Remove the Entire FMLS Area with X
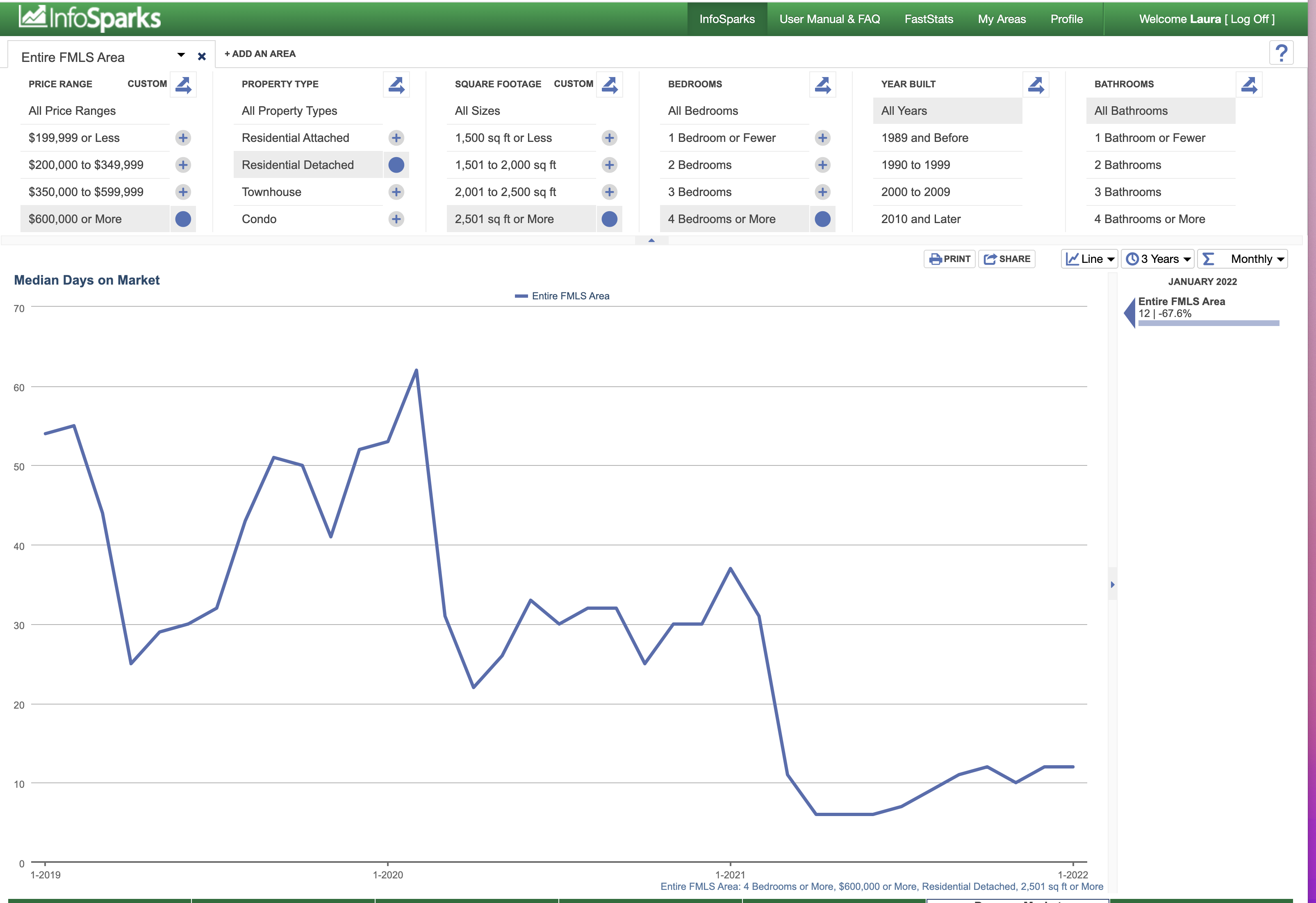This screenshot has height=903, width=1316. [202, 57]
